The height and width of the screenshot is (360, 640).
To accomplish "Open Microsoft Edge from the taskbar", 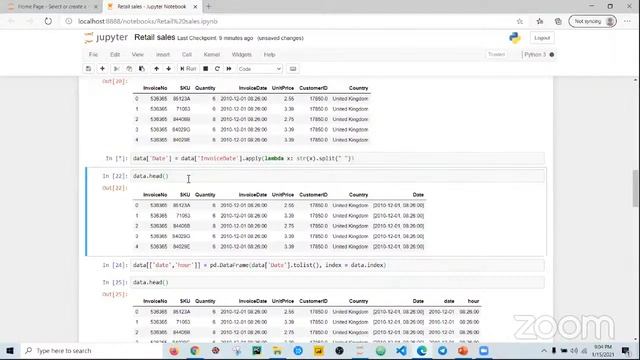I will [x=422, y=351].
